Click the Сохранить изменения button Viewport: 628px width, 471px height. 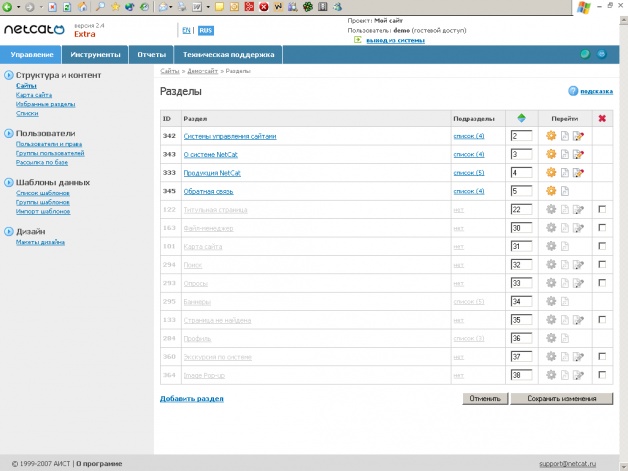[561, 398]
